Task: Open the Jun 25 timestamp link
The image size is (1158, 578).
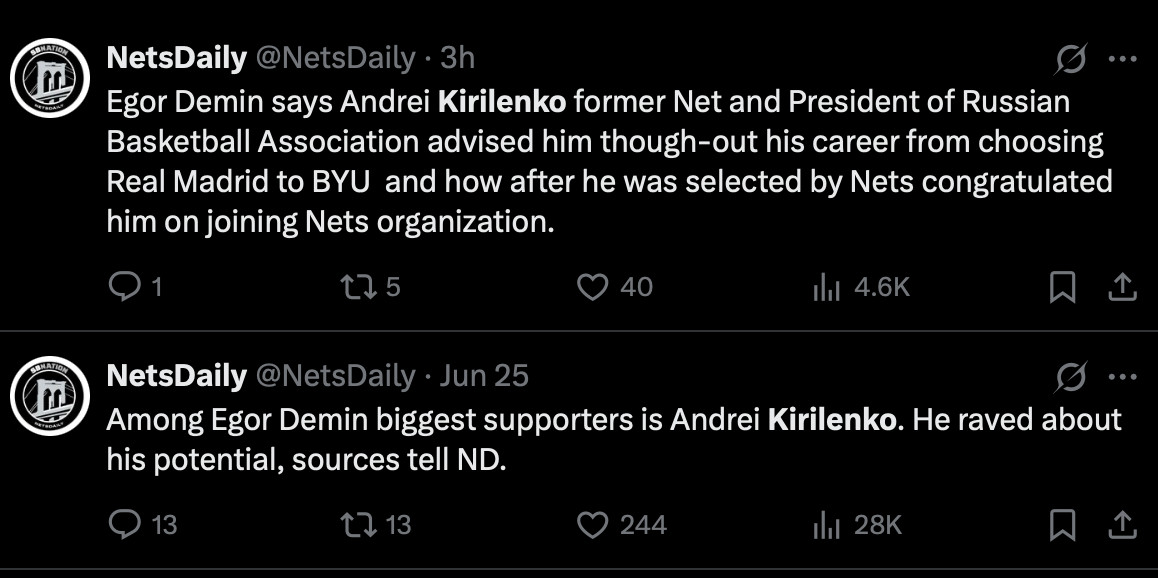Action: (484, 376)
